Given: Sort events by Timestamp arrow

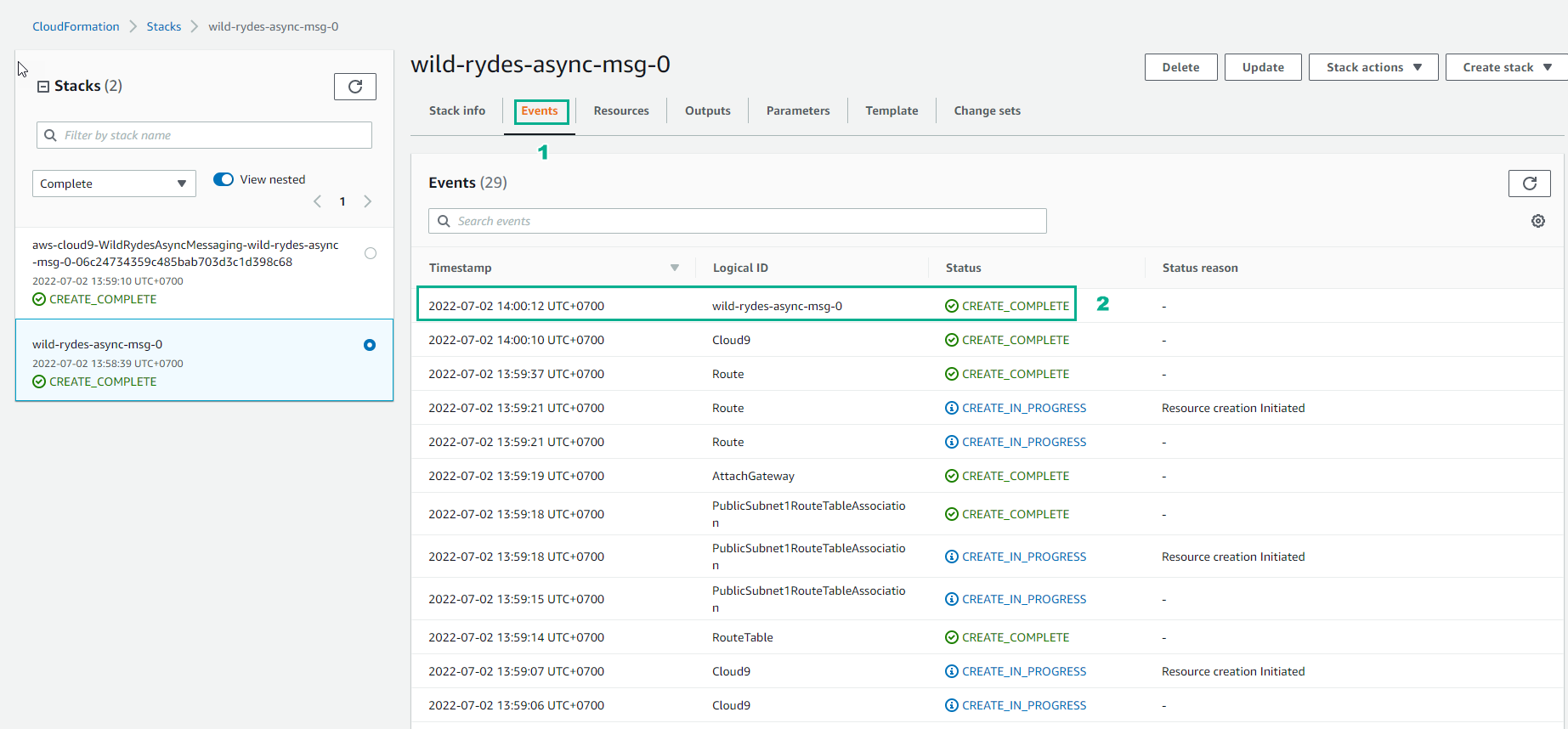Looking at the screenshot, I should pyautogui.click(x=675, y=268).
